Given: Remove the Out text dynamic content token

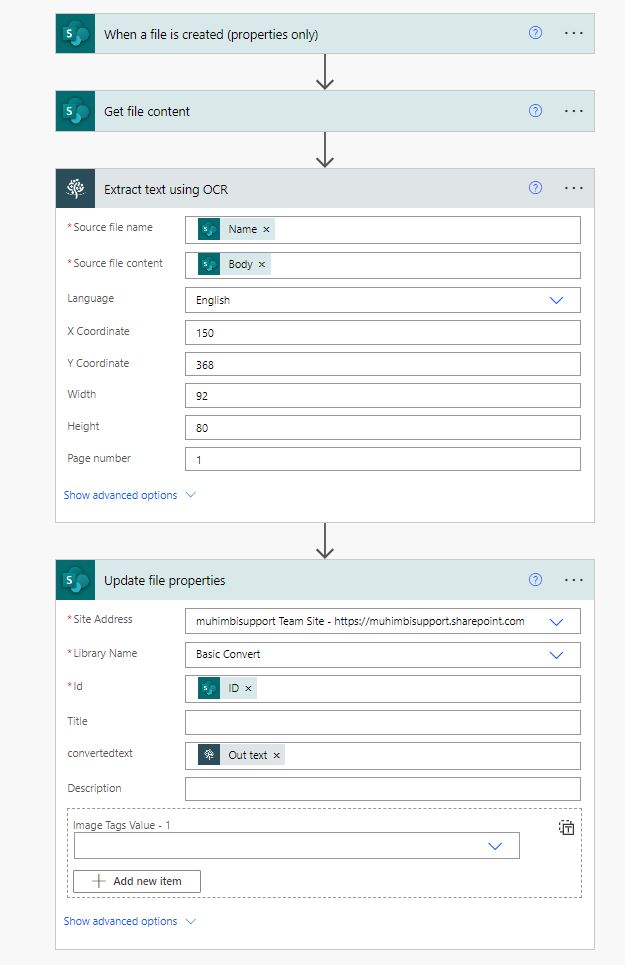Looking at the screenshot, I should coord(277,756).
